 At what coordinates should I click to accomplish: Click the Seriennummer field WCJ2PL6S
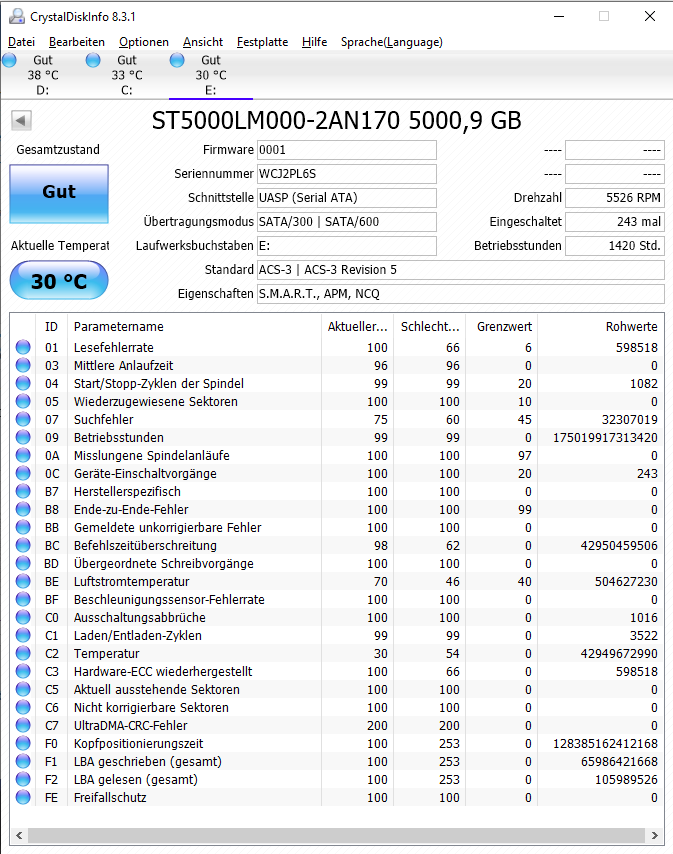(346, 174)
